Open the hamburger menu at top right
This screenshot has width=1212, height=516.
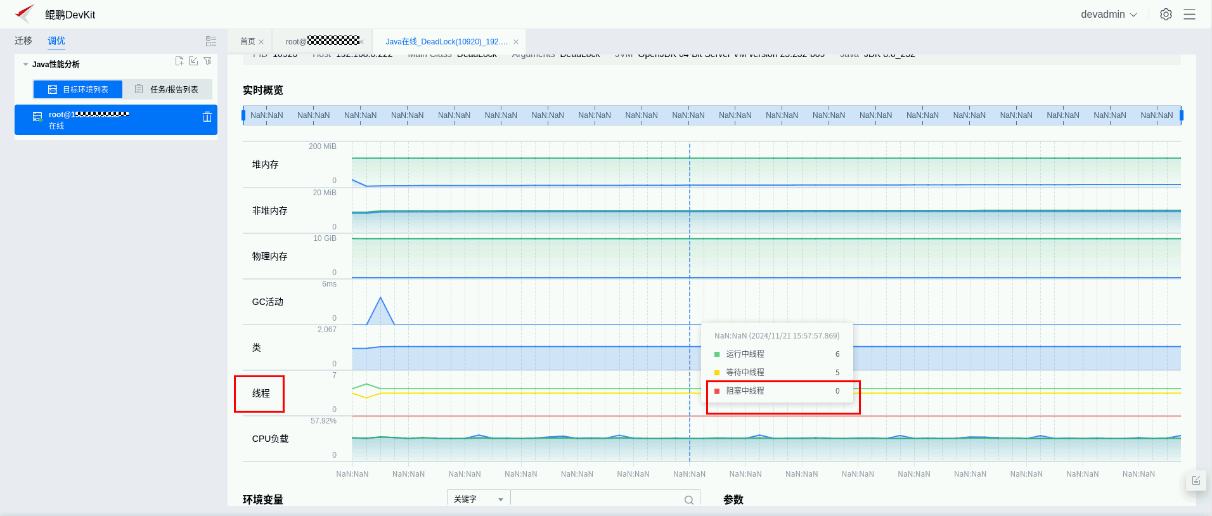pos(1189,14)
